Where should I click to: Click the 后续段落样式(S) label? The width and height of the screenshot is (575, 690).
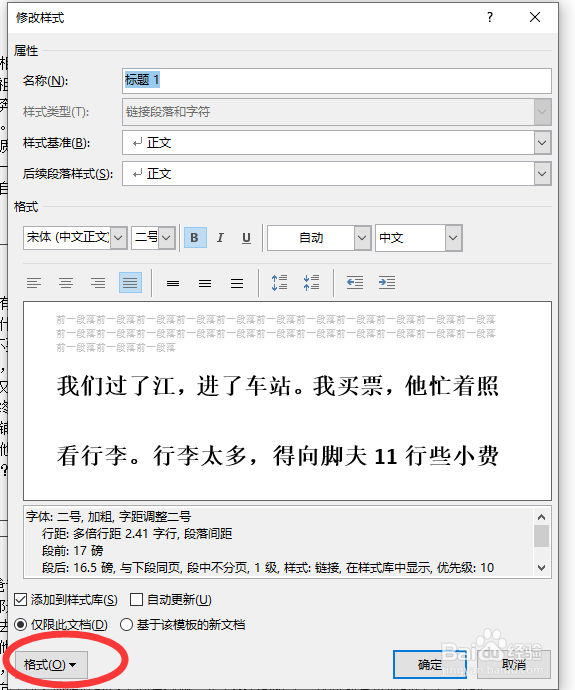tap(68, 174)
